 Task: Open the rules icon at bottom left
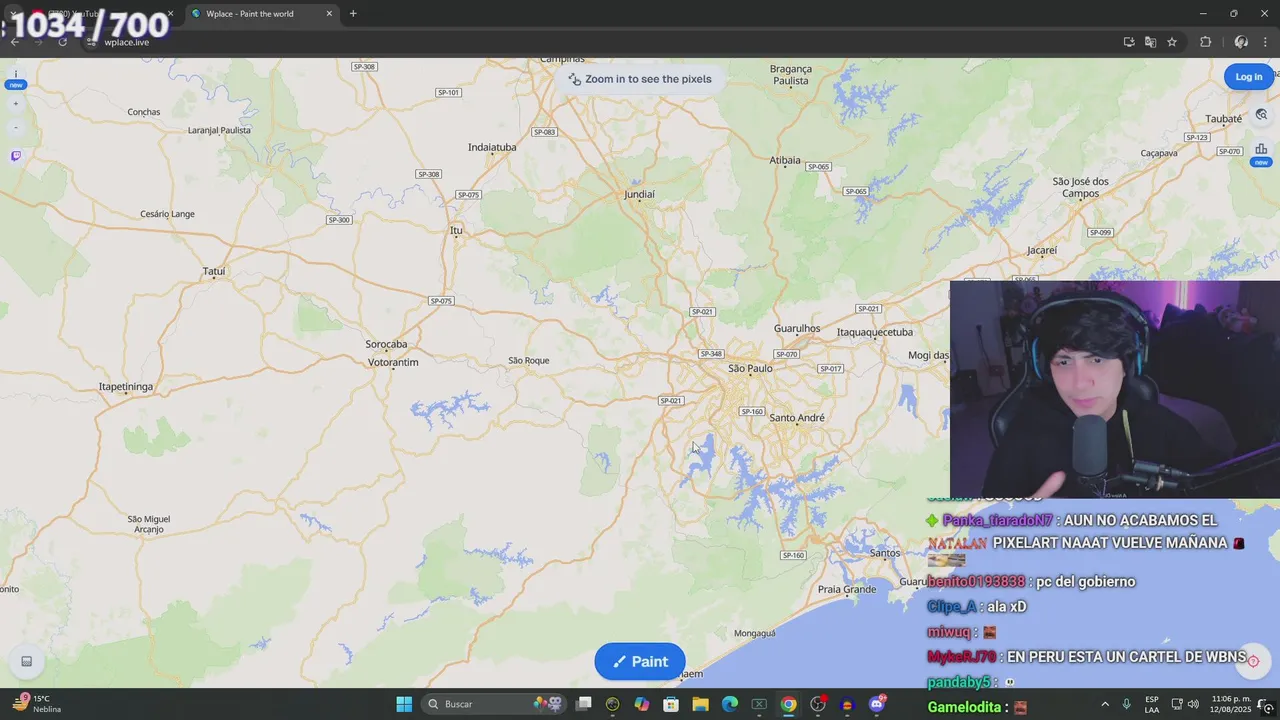[x=27, y=661]
